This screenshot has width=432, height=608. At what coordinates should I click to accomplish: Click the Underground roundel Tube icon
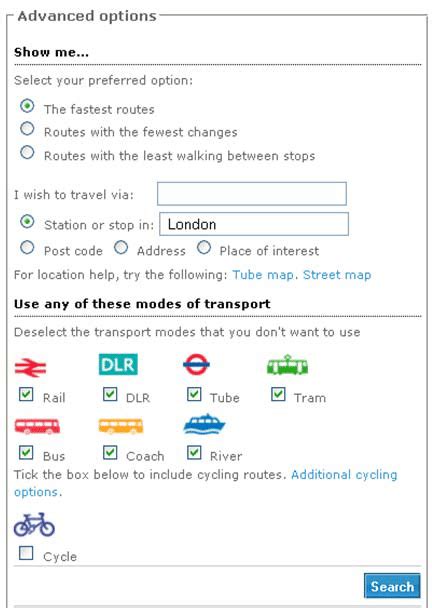pyautogui.click(x=196, y=364)
